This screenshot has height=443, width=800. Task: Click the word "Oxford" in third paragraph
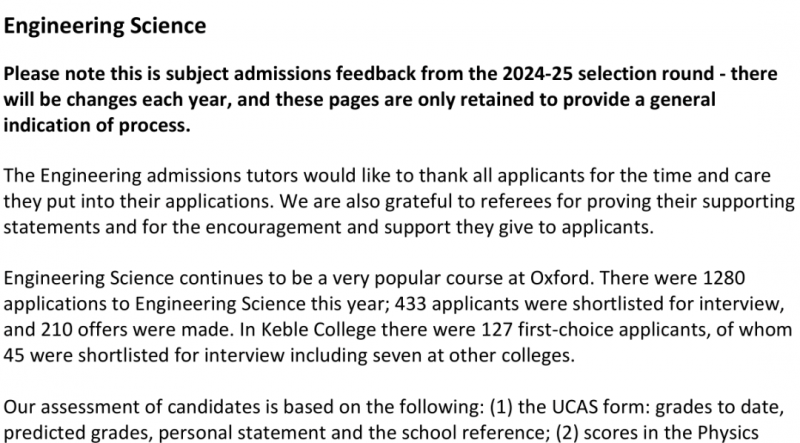point(560,278)
